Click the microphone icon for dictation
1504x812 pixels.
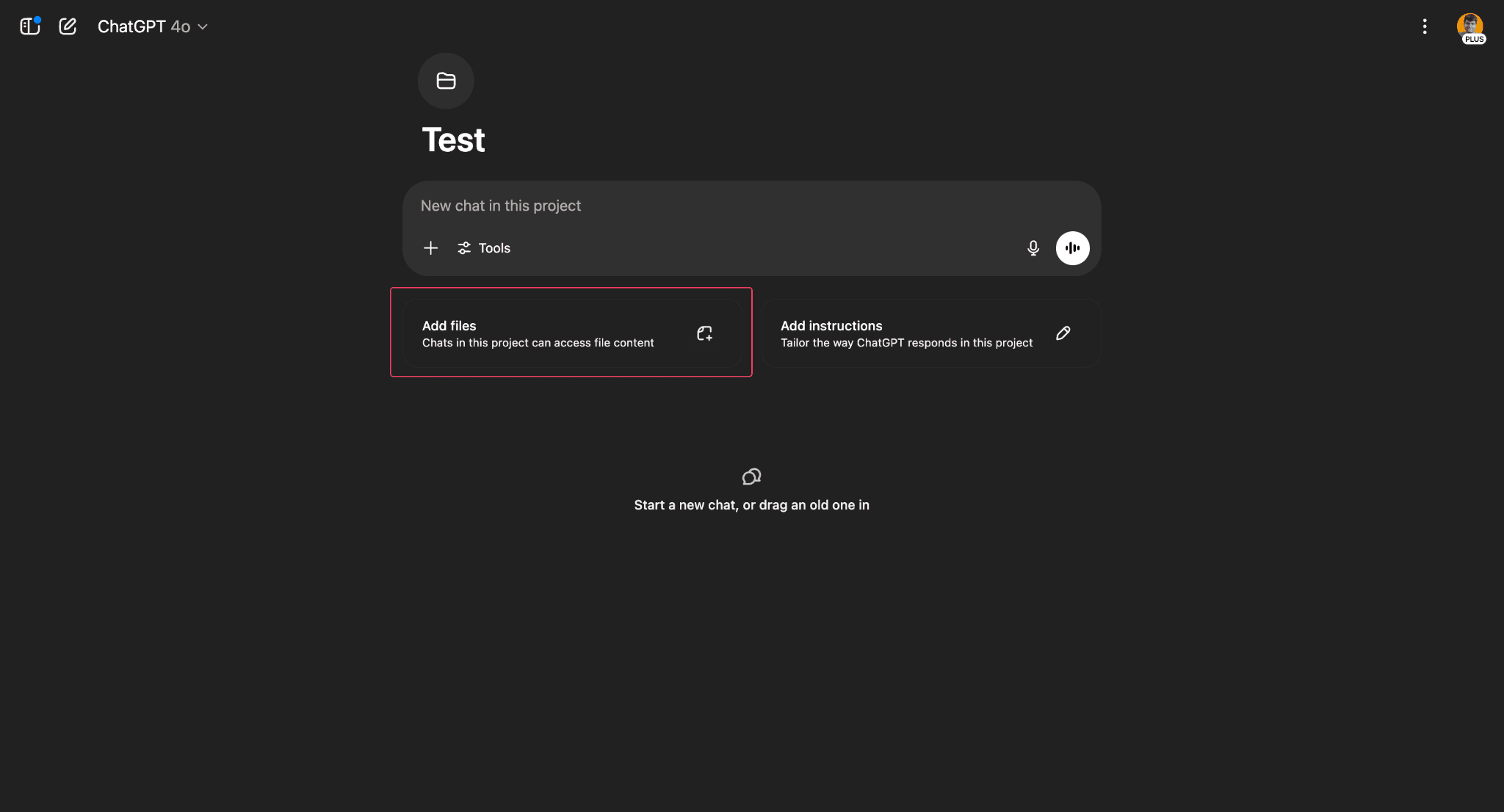tap(1033, 248)
